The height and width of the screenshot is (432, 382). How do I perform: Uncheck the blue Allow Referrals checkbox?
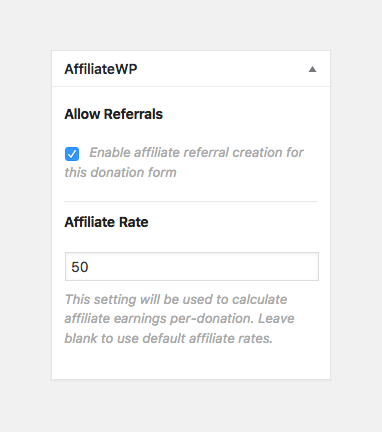coord(72,154)
